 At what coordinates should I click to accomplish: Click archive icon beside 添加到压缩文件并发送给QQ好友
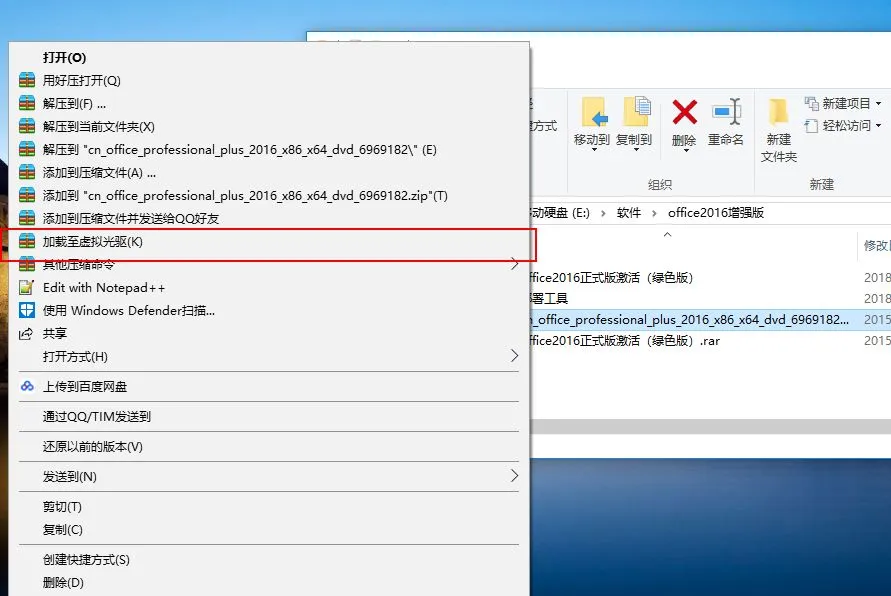[27, 218]
